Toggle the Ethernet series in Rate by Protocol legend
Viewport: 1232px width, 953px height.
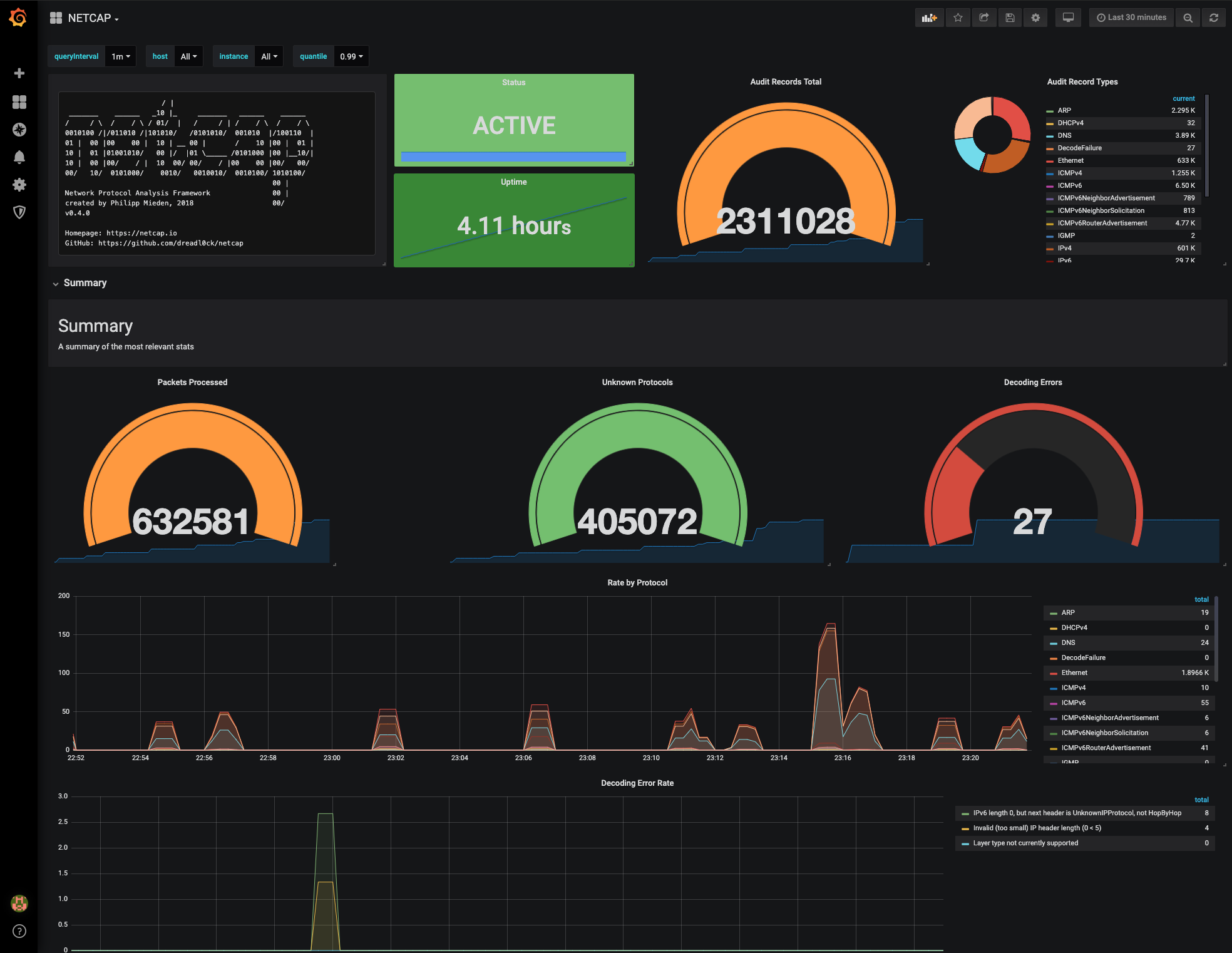[x=1074, y=672]
